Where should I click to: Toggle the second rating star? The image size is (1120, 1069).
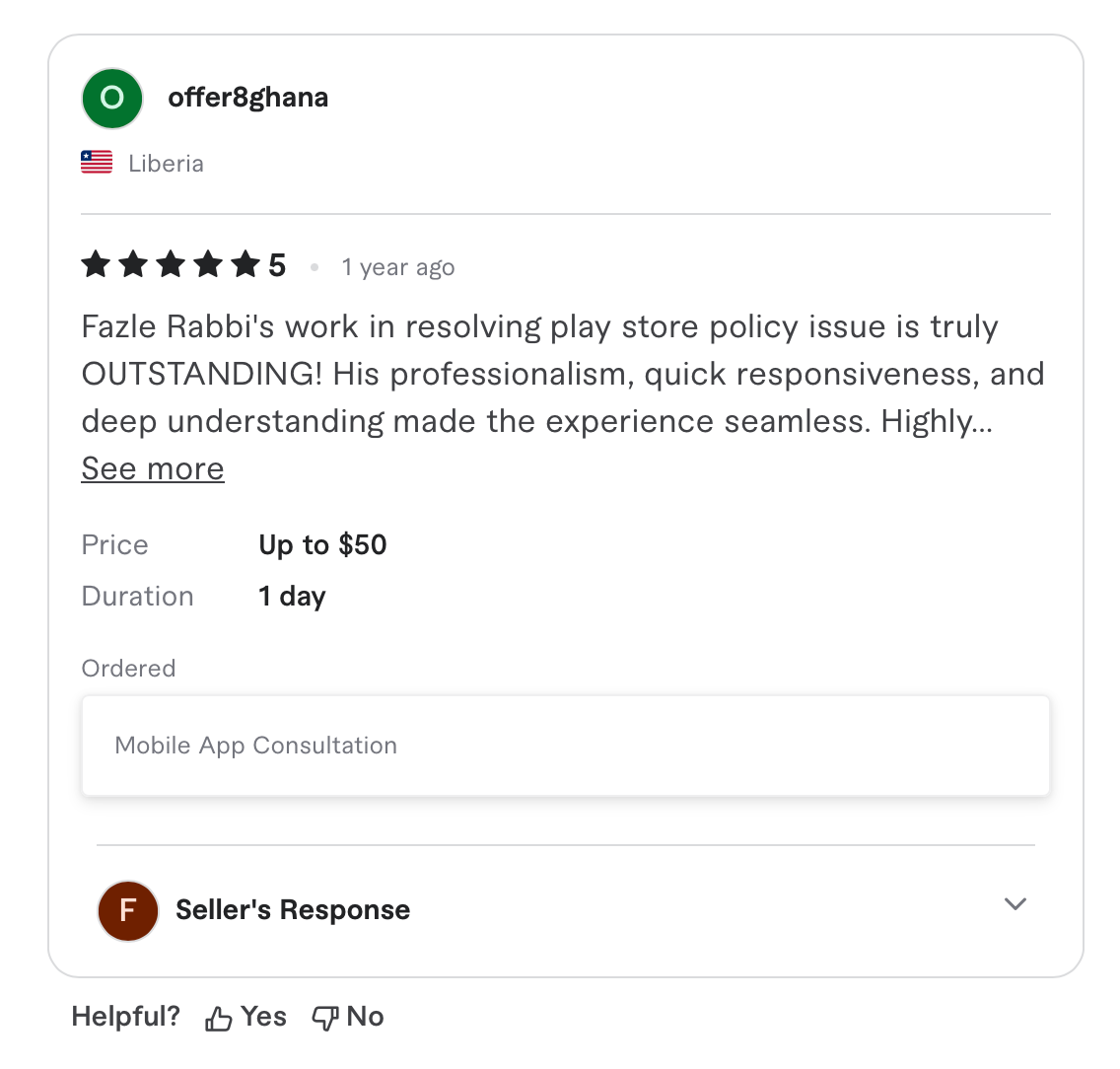(x=133, y=264)
